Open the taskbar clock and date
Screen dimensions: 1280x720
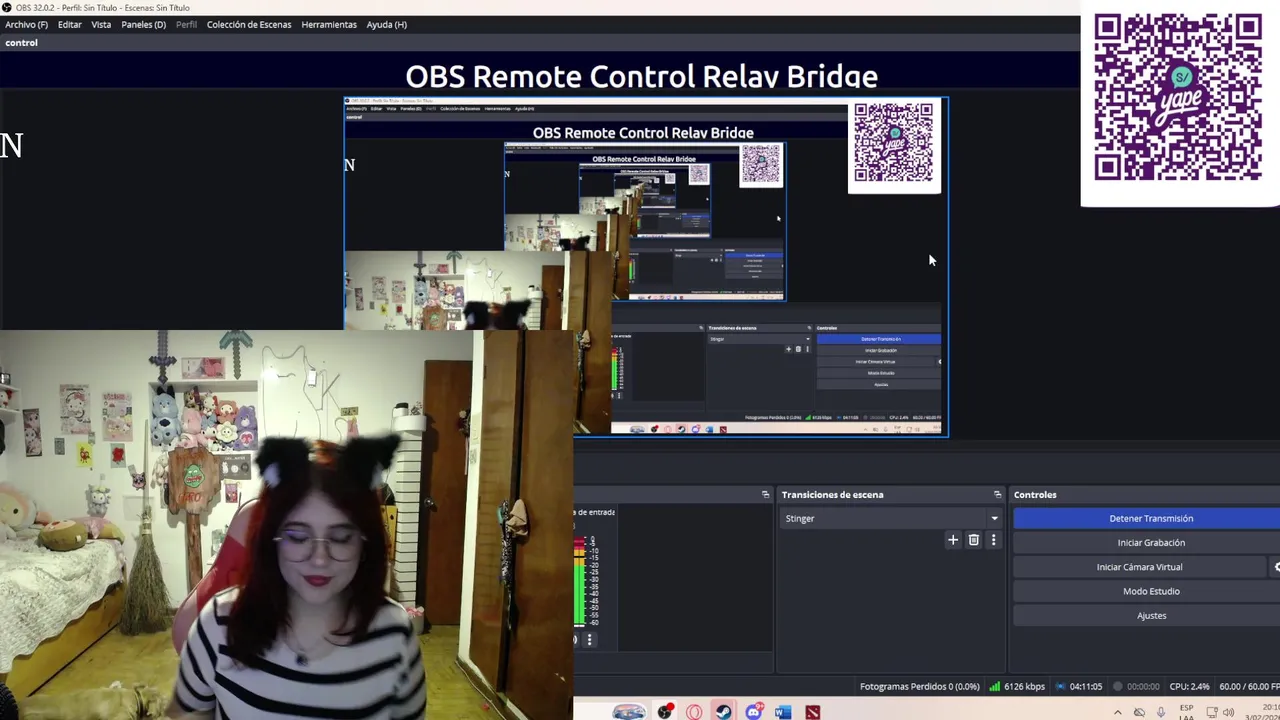point(1260,712)
